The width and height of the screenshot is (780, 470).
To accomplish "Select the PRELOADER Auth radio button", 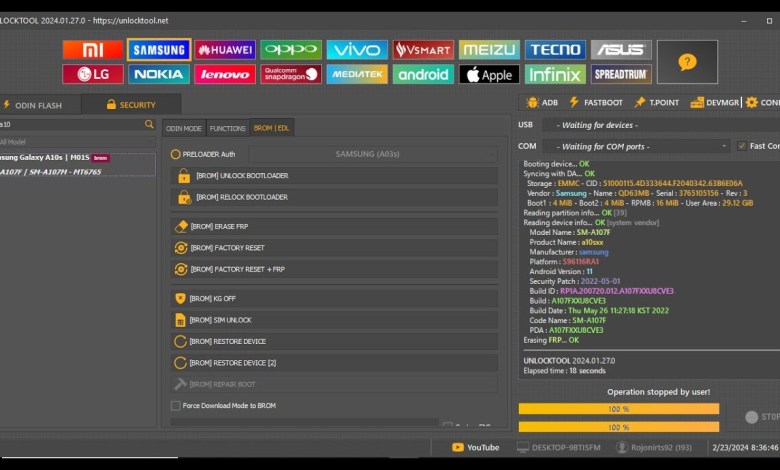I will [x=176, y=154].
